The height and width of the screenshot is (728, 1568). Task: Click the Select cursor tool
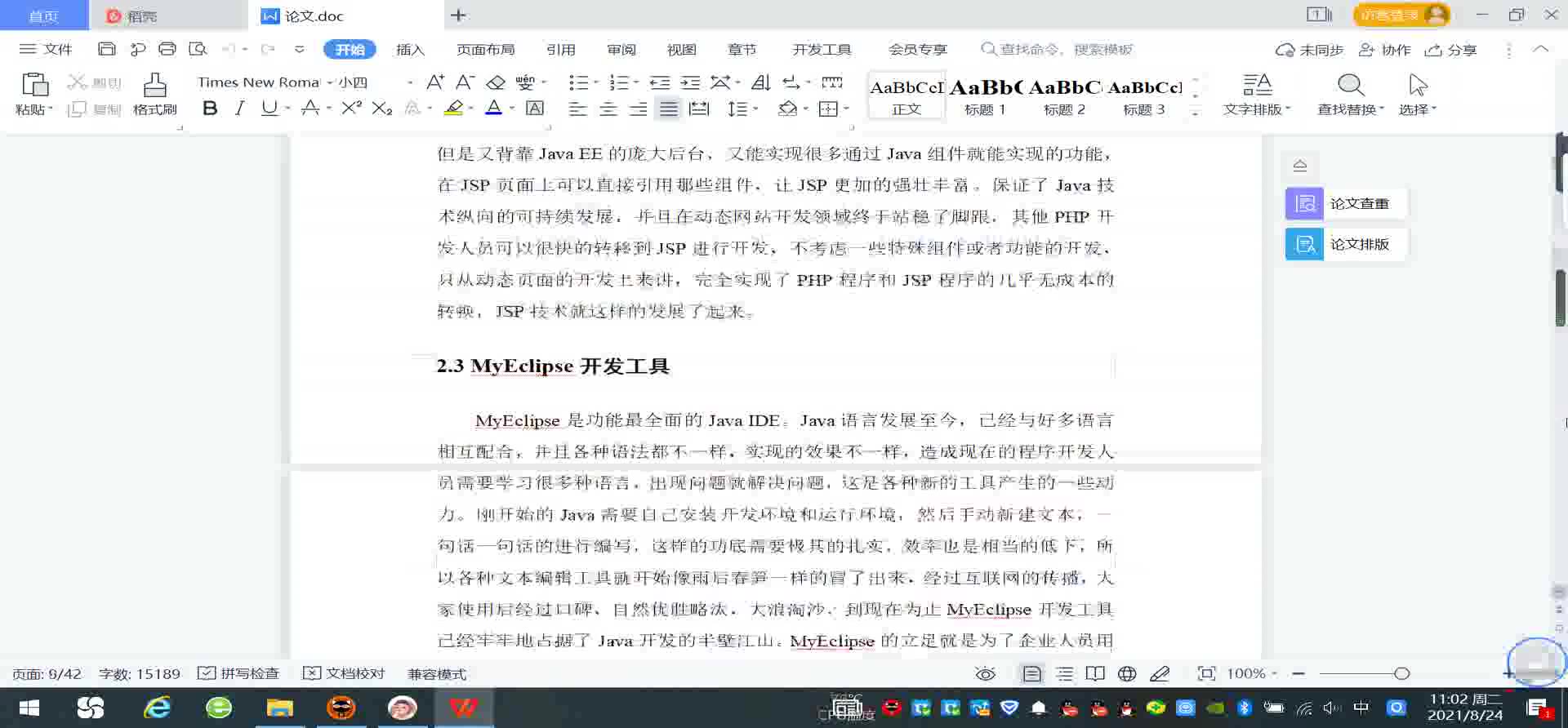click(x=1418, y=85)
